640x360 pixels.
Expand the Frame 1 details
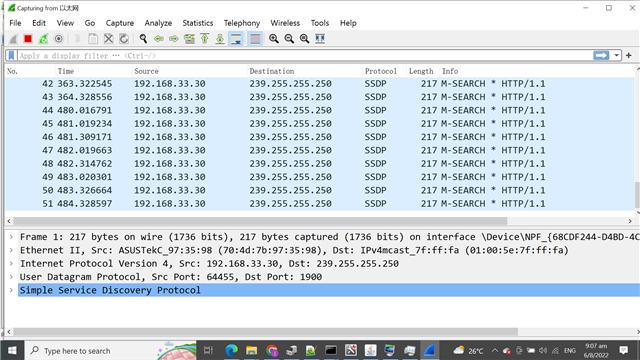coord(11,237)
